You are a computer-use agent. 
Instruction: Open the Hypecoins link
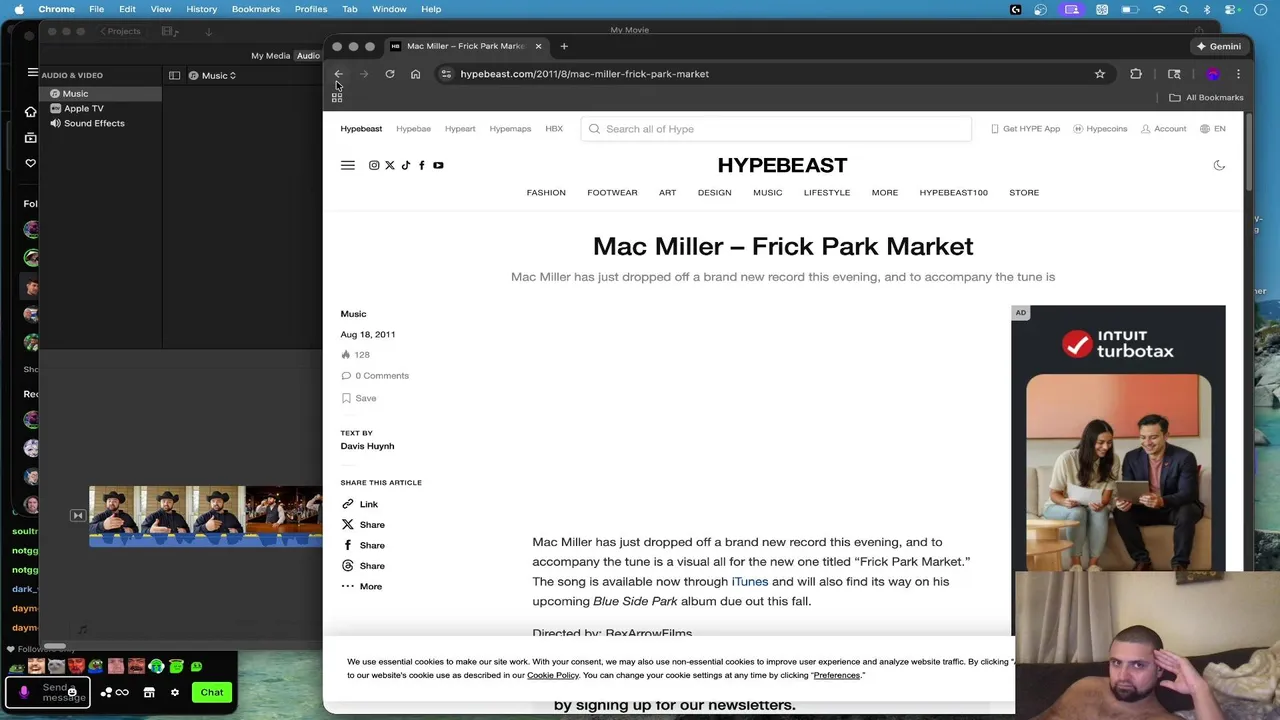tap(1100, 129)
